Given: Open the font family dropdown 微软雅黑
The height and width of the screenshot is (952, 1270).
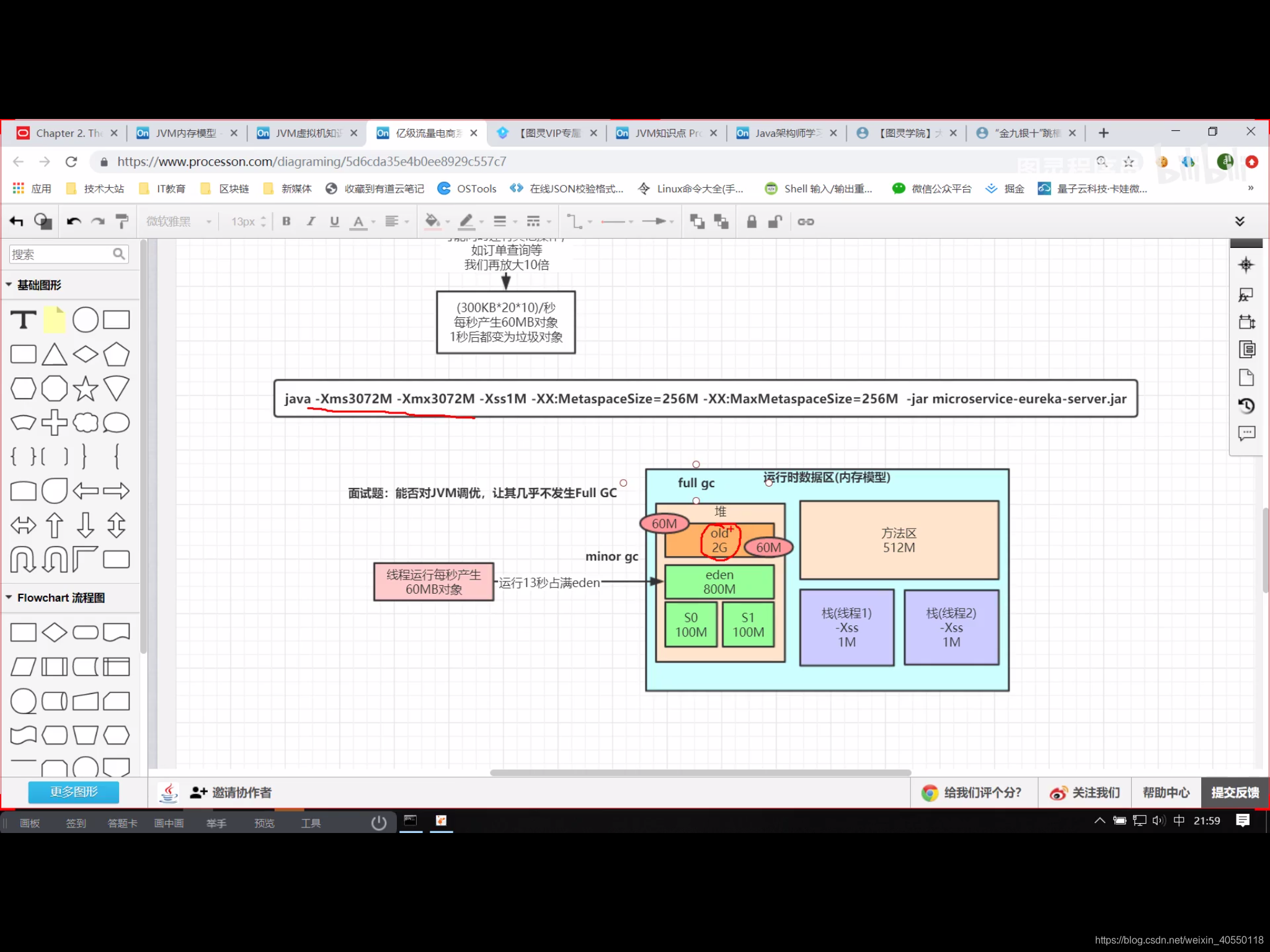Looking at the screenshot, I should pyautogui.click(x=179, y=221).
